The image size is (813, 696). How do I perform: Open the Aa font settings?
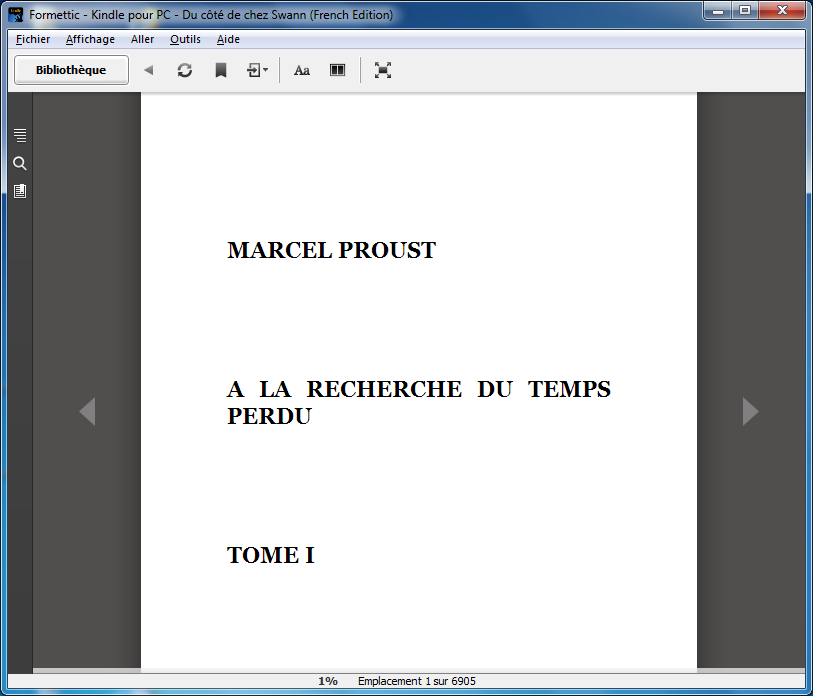(x=302, y=70)
